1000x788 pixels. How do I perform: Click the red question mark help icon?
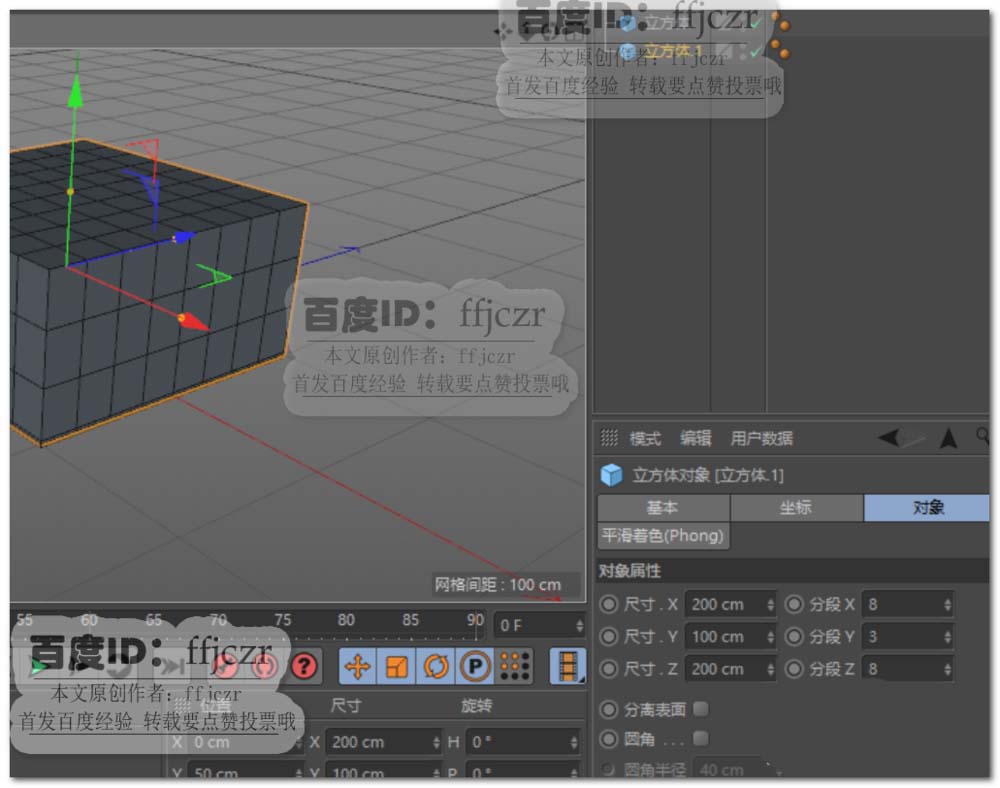(304, 666)
